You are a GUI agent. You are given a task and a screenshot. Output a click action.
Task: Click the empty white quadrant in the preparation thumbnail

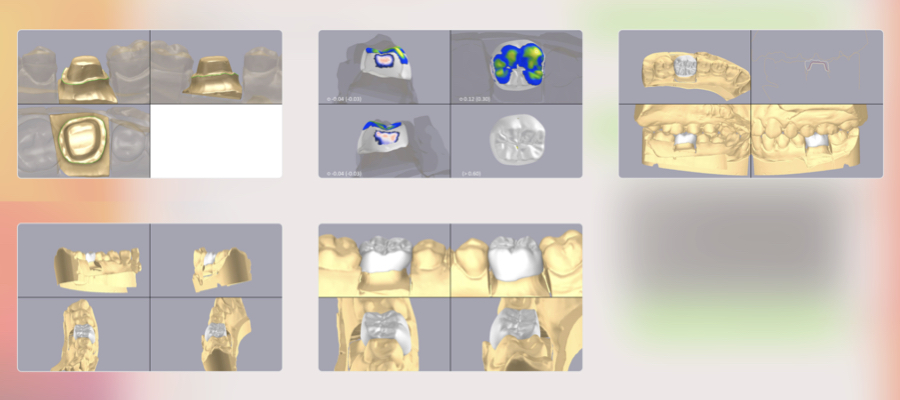coord(216,141)
